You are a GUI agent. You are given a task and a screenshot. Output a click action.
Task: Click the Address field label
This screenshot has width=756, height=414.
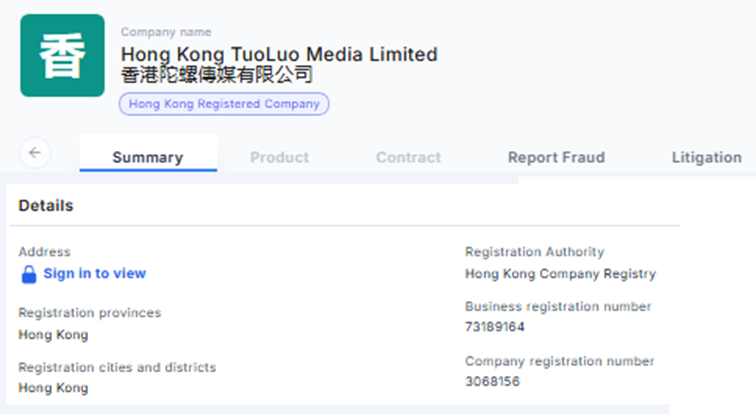[x=44, y=252]
